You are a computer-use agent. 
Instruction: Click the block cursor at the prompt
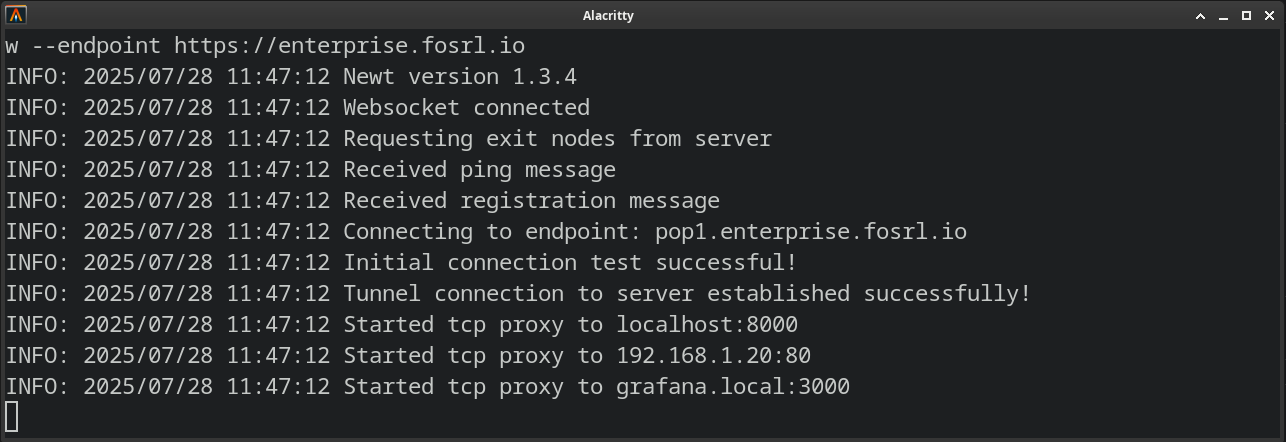[x=12, y=416]
